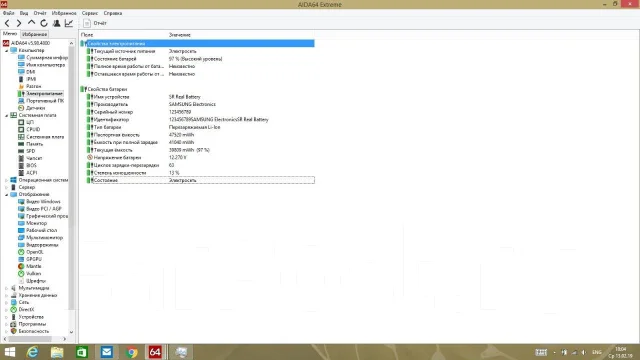The width and height of the screenshot is (640, 360).
Task: Refresh the current page with the circular arrow
Action: tap(44, 23)
